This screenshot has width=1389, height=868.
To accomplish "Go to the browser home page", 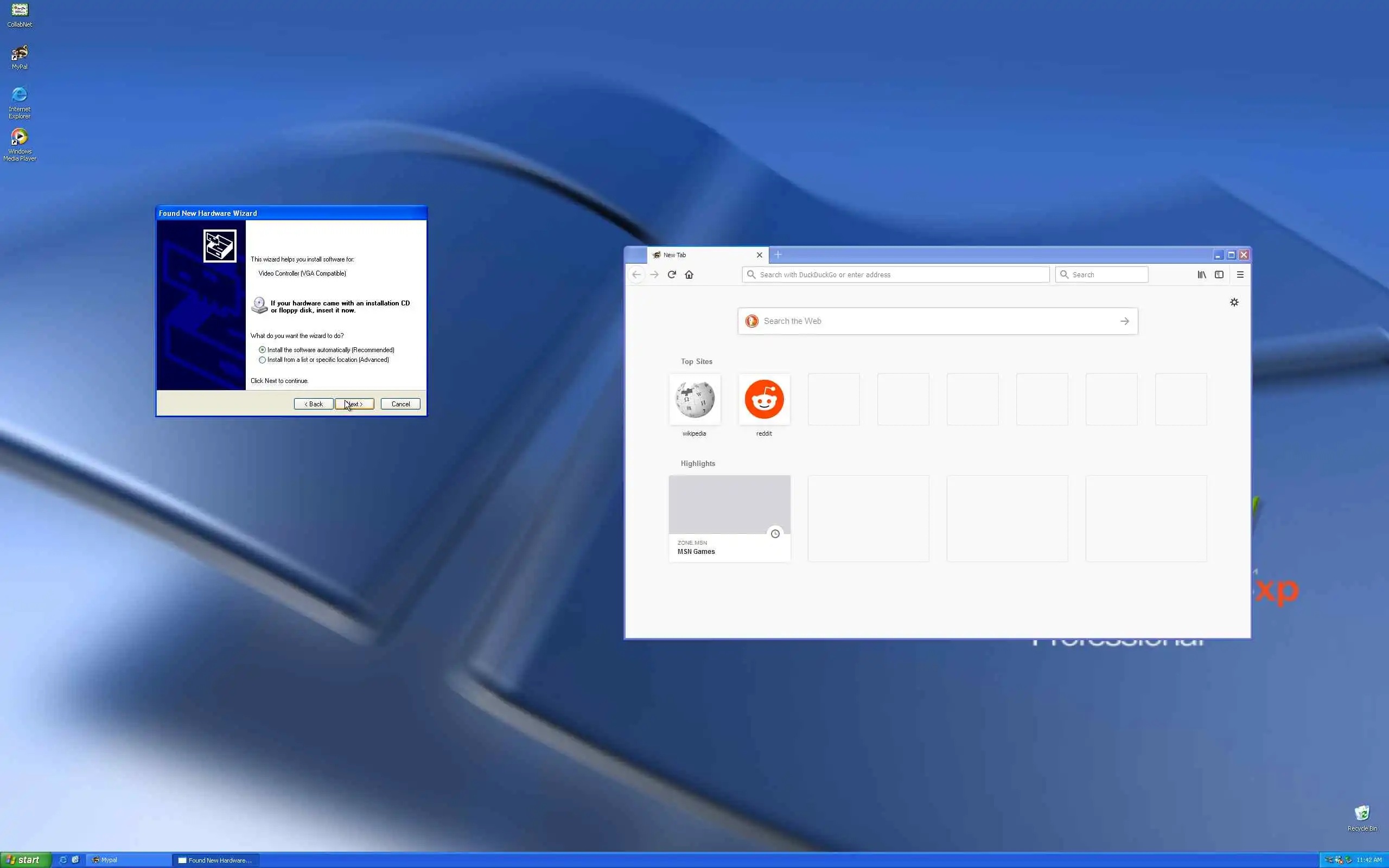I will pyautogui.click(x=689, y=275).
